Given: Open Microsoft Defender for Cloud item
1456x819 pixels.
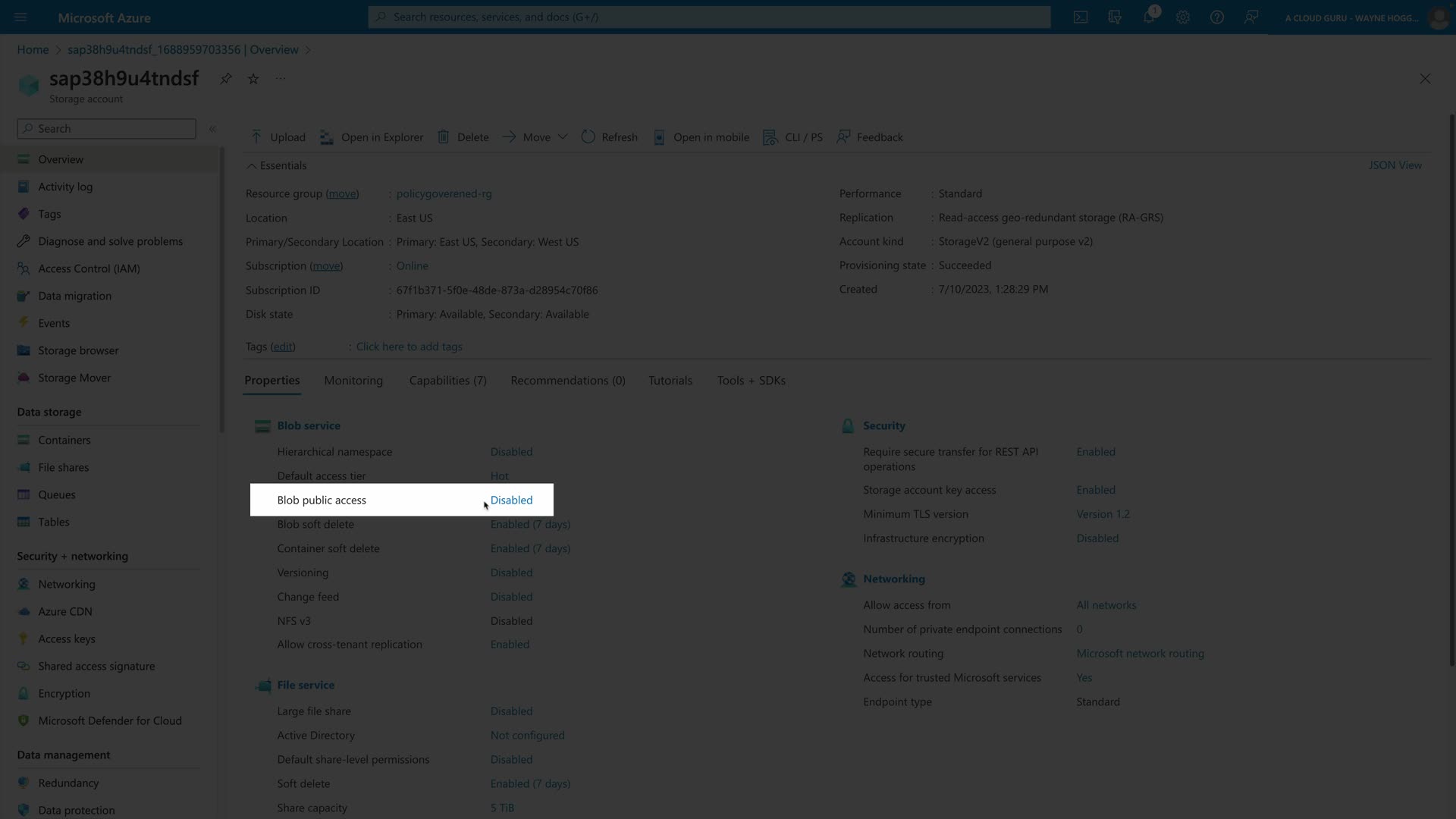Looking at the screenshot, I should click(110, 720).
